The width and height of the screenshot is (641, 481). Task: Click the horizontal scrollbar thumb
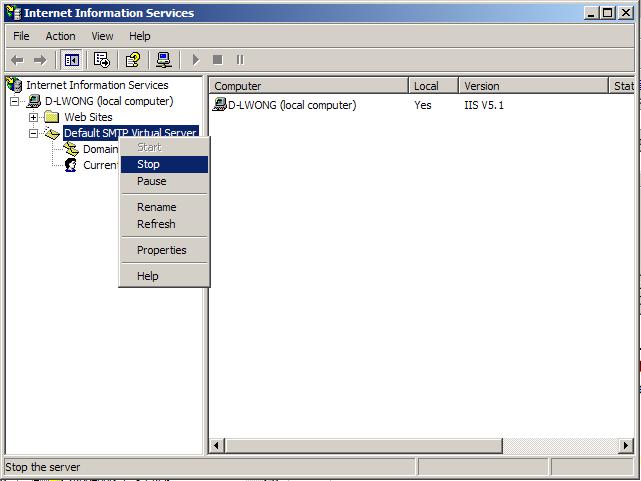tap(363, 445)
